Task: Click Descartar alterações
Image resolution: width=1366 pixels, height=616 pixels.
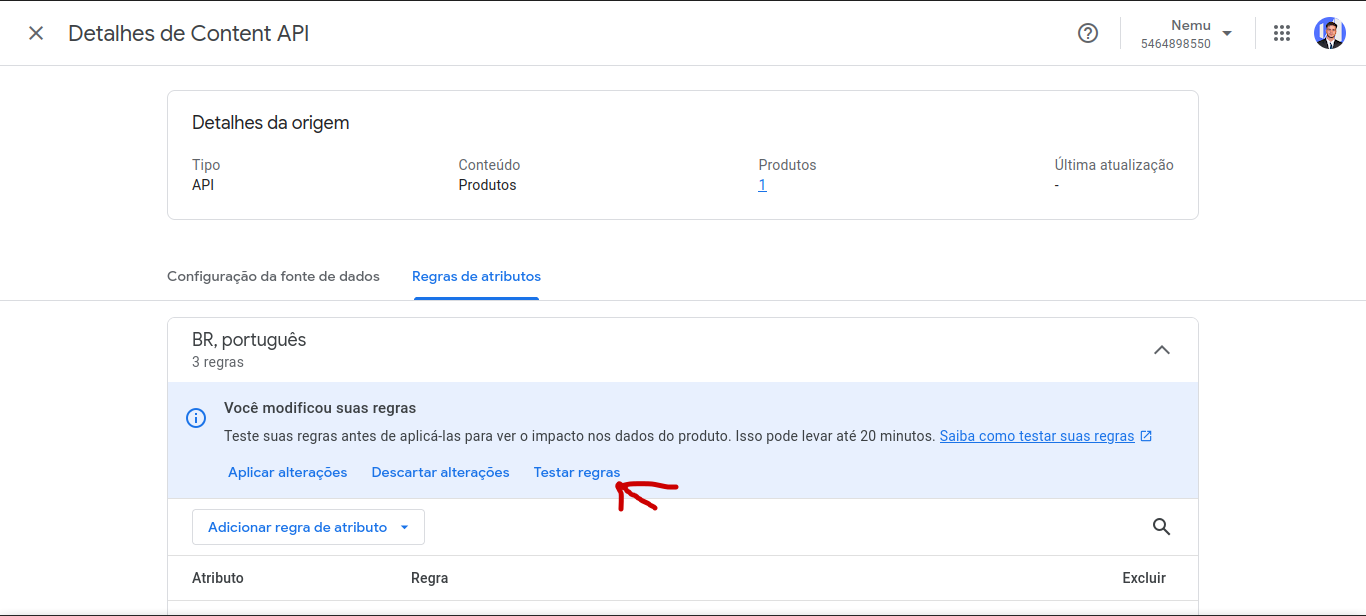Action: tap(441, 472)
